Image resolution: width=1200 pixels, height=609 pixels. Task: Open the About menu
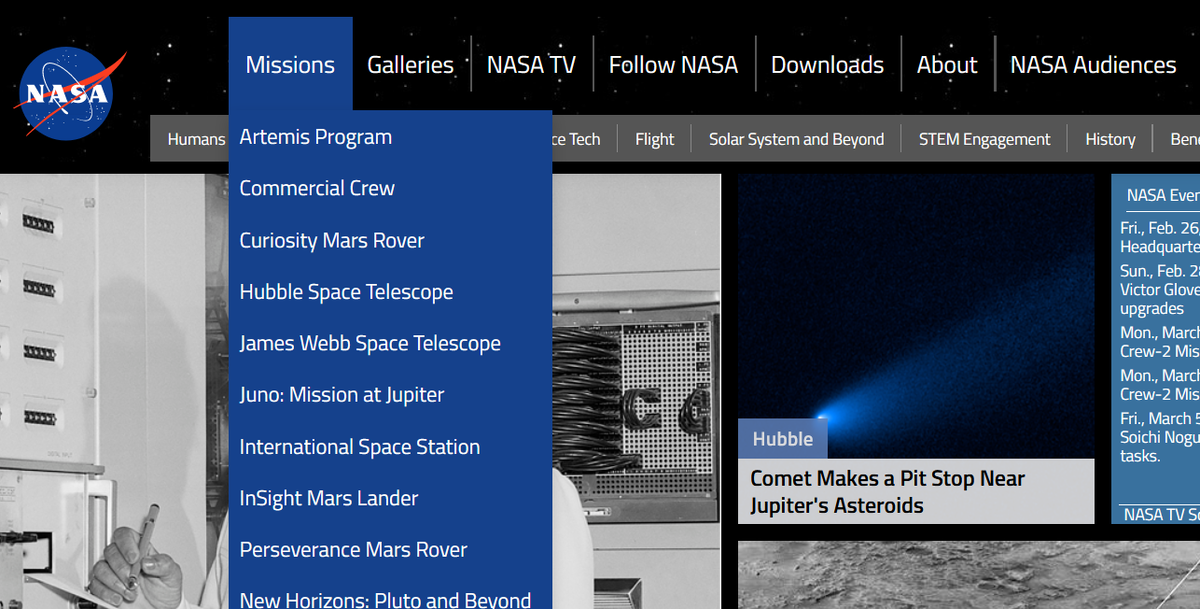pyautogui.click(x=947, y=65)
